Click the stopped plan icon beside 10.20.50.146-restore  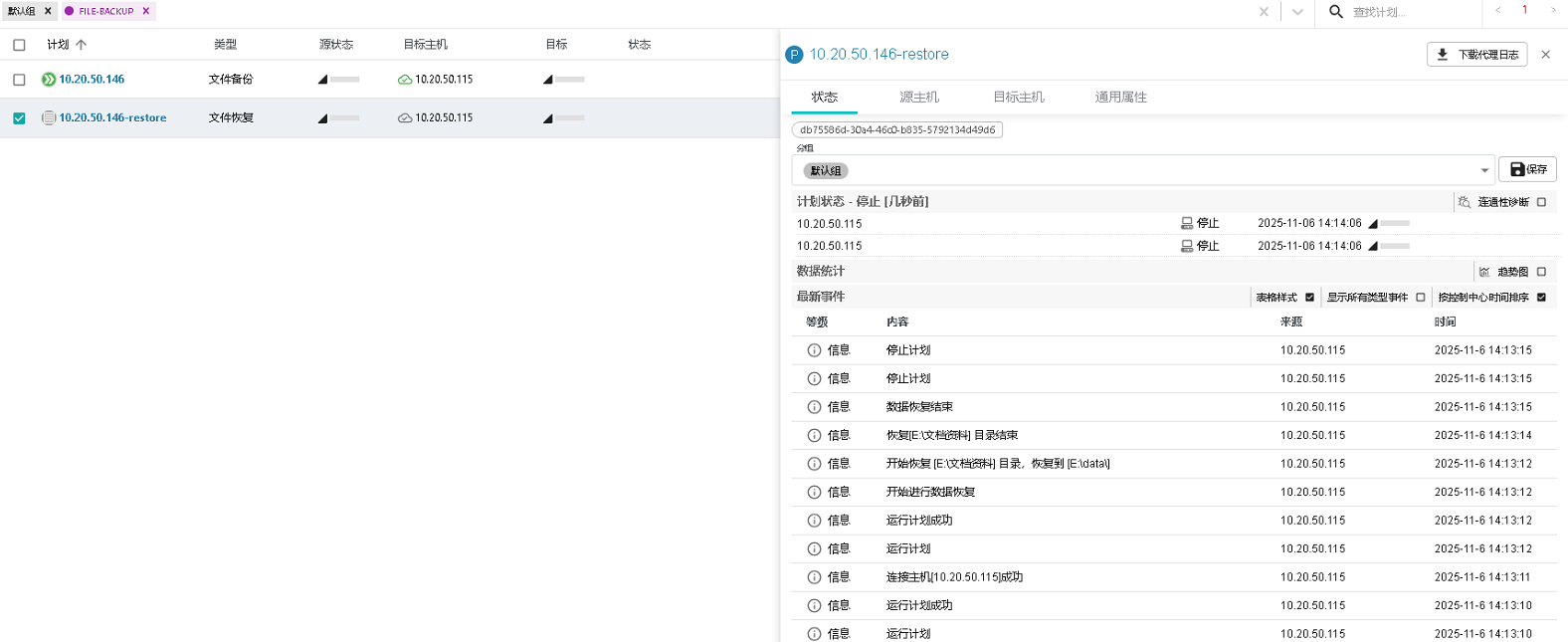click(49, 117)
